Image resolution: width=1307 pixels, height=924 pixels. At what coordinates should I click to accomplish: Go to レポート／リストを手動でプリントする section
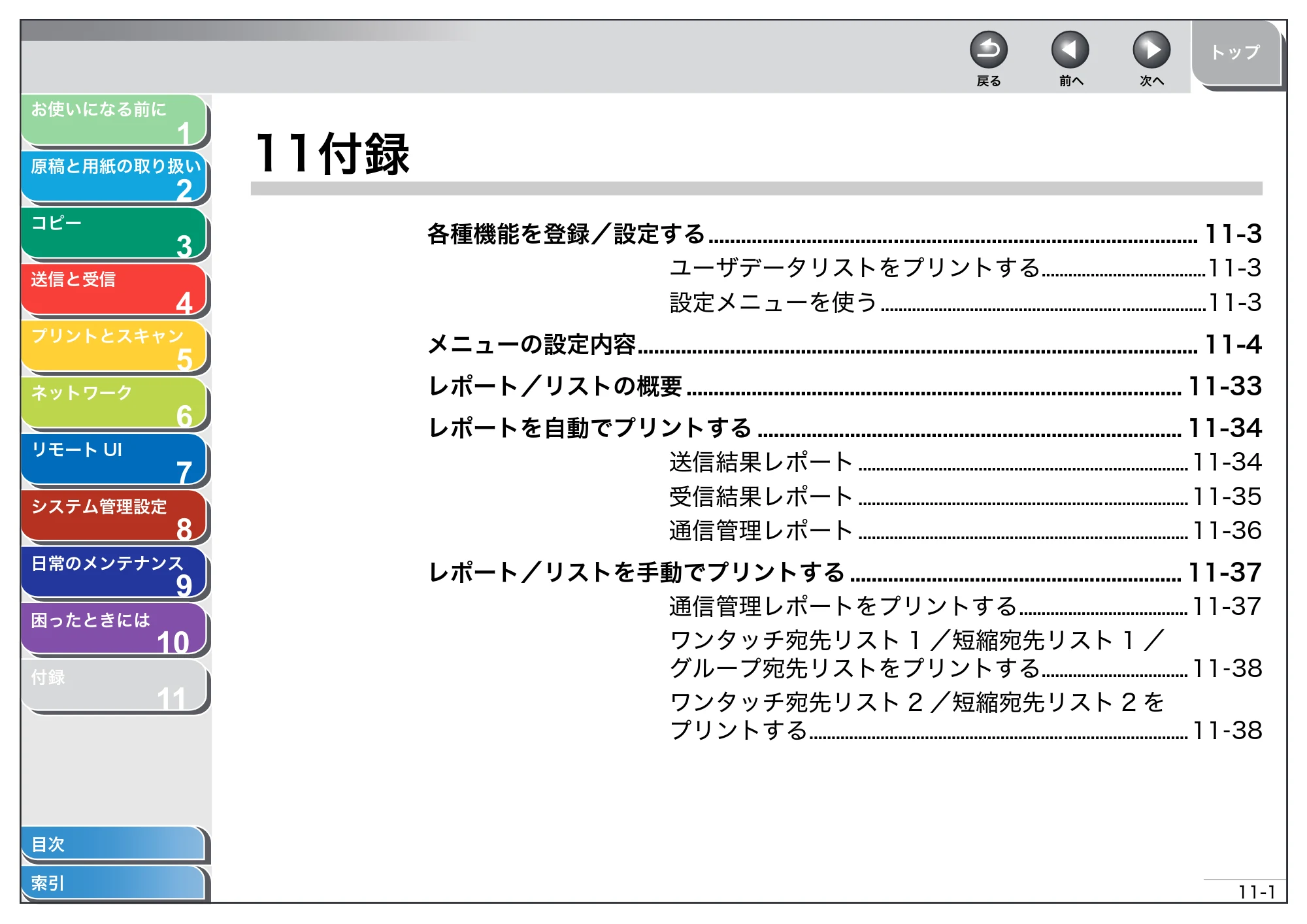tap(844, 572)
